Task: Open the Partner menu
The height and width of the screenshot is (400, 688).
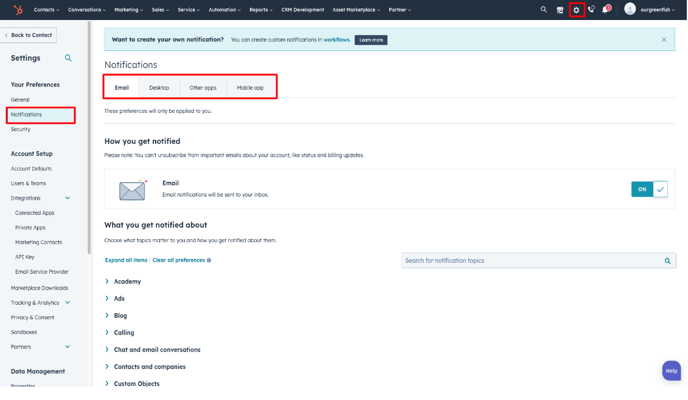Action: [399, 10]
